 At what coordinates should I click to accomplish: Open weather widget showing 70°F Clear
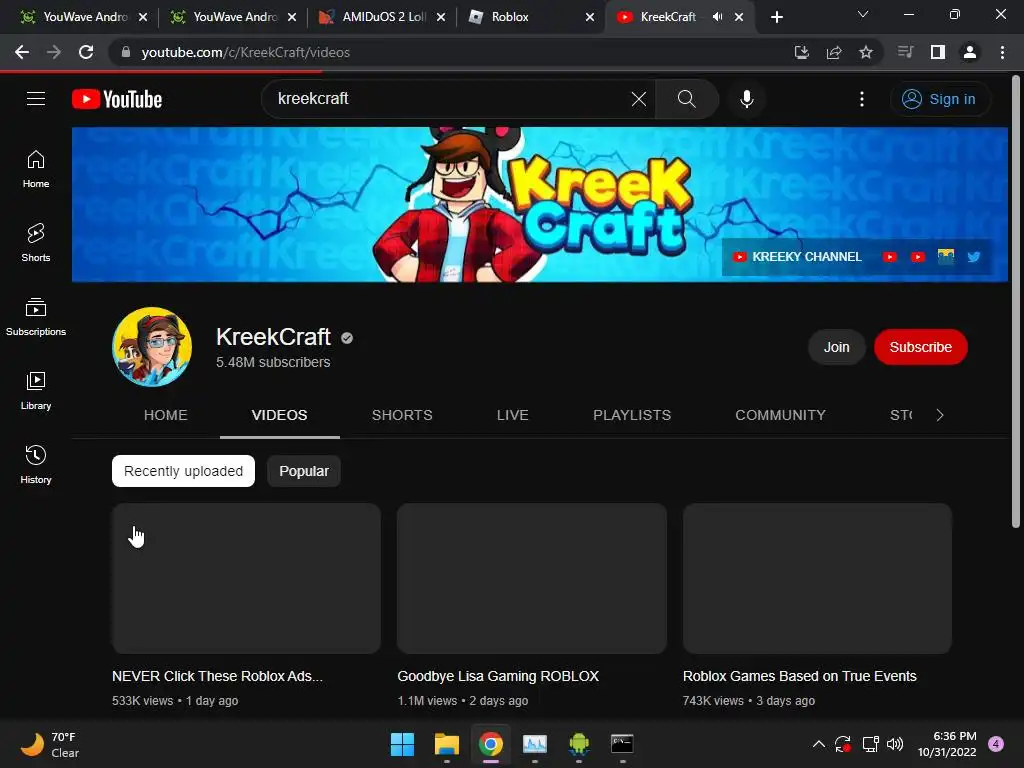(x=51, y=744)
